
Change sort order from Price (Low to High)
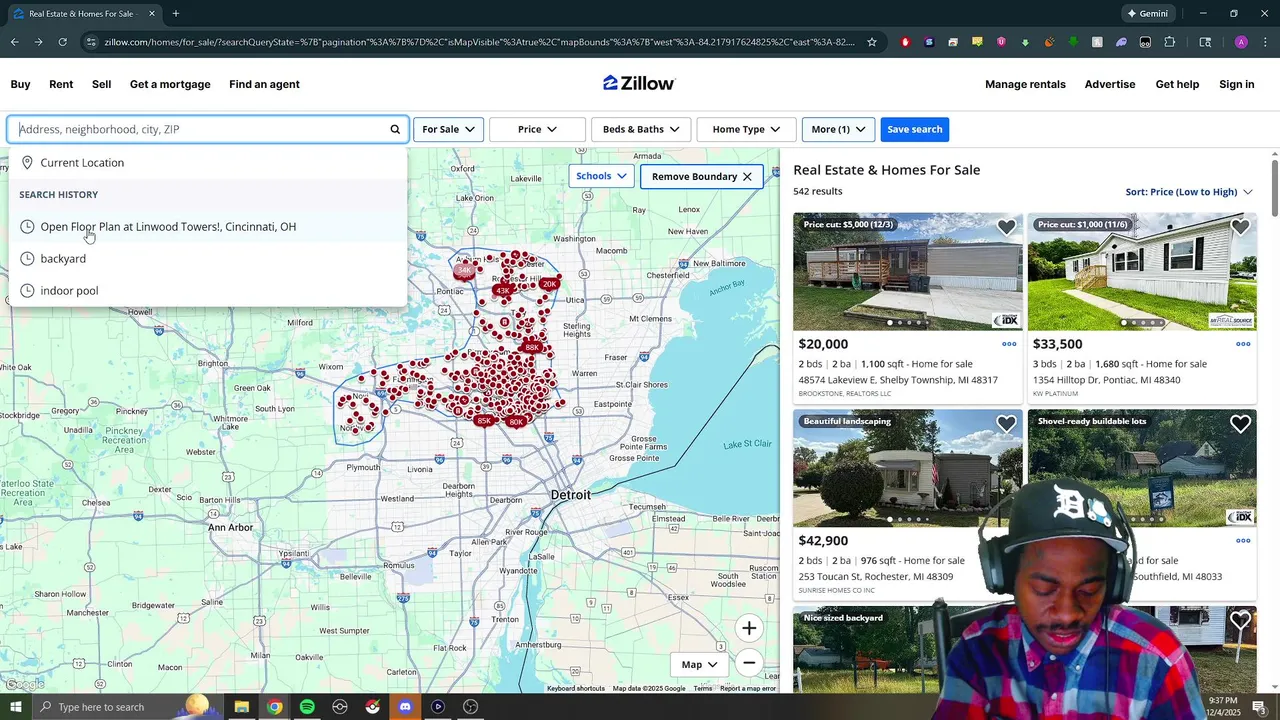[1189, 192]
